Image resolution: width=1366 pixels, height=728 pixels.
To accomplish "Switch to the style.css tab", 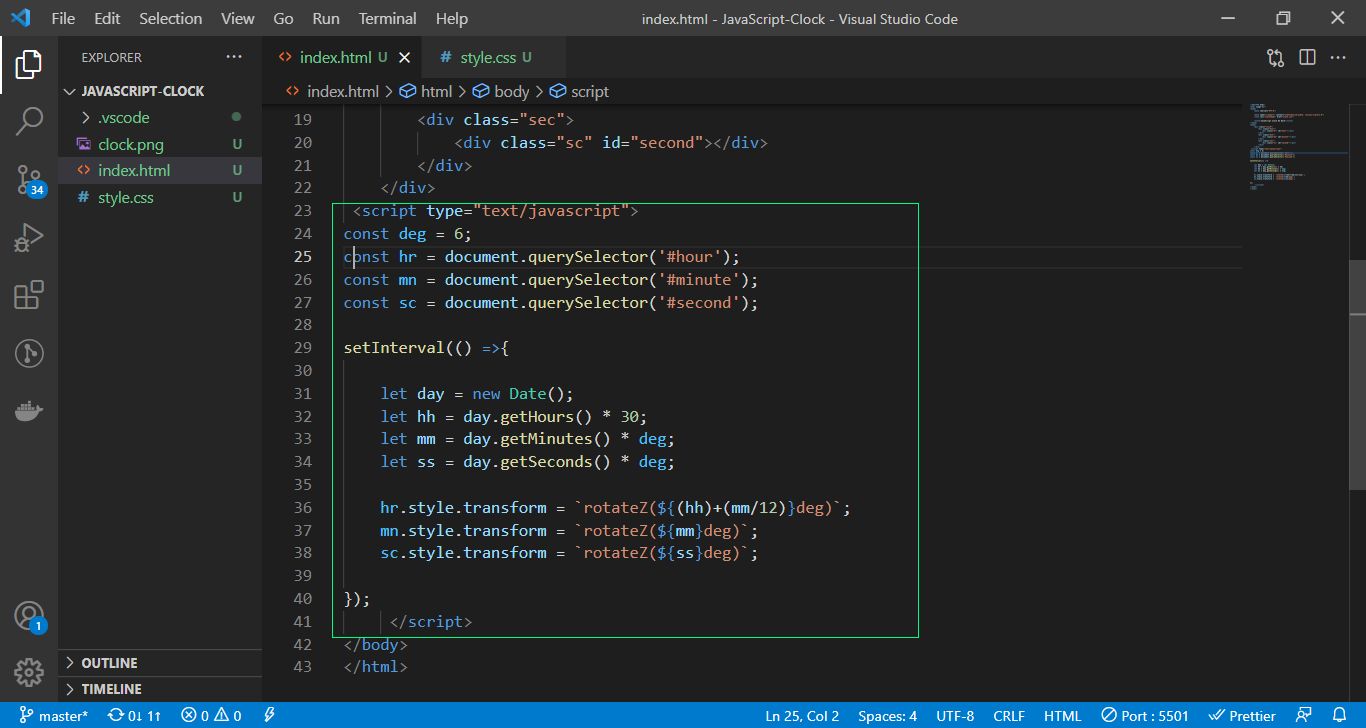I will pos(494,58).
